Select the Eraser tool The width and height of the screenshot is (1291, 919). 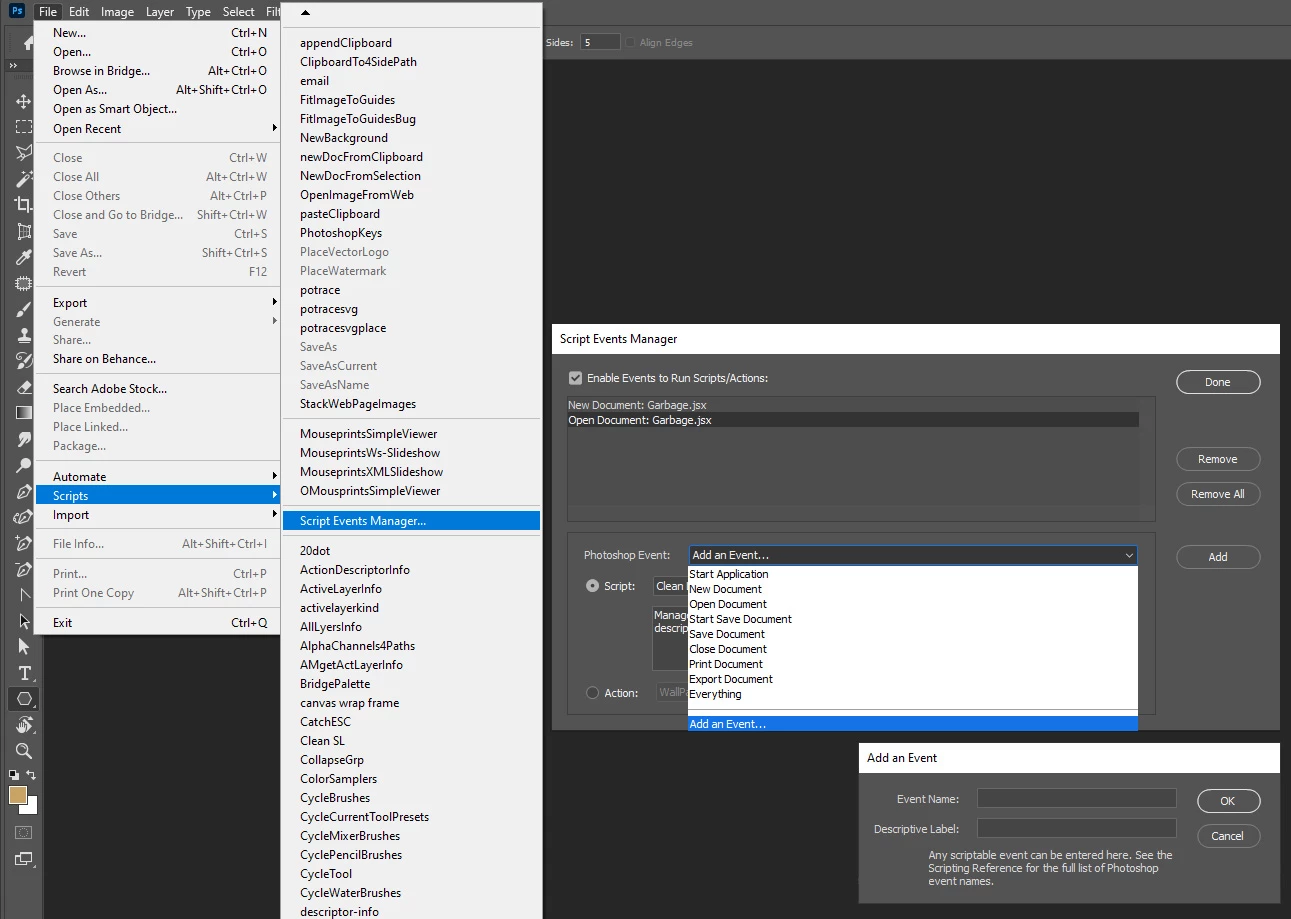click(23, 387)
